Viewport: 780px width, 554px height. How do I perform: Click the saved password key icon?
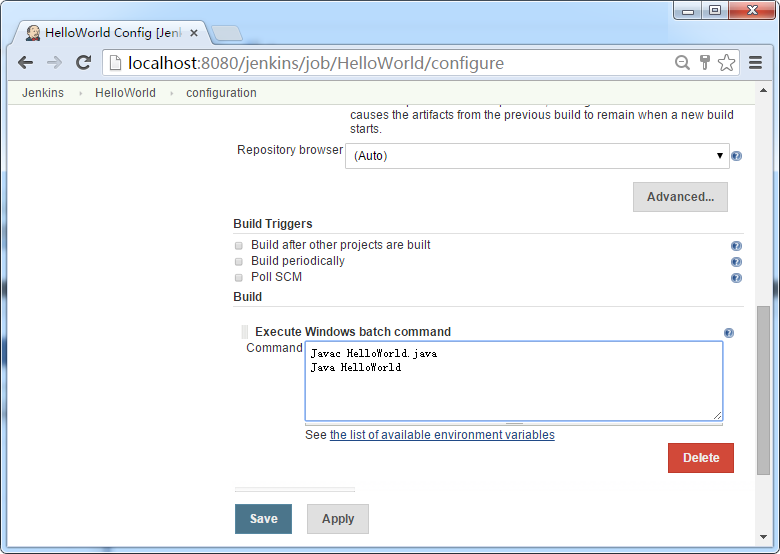click(x=704, y=63)
